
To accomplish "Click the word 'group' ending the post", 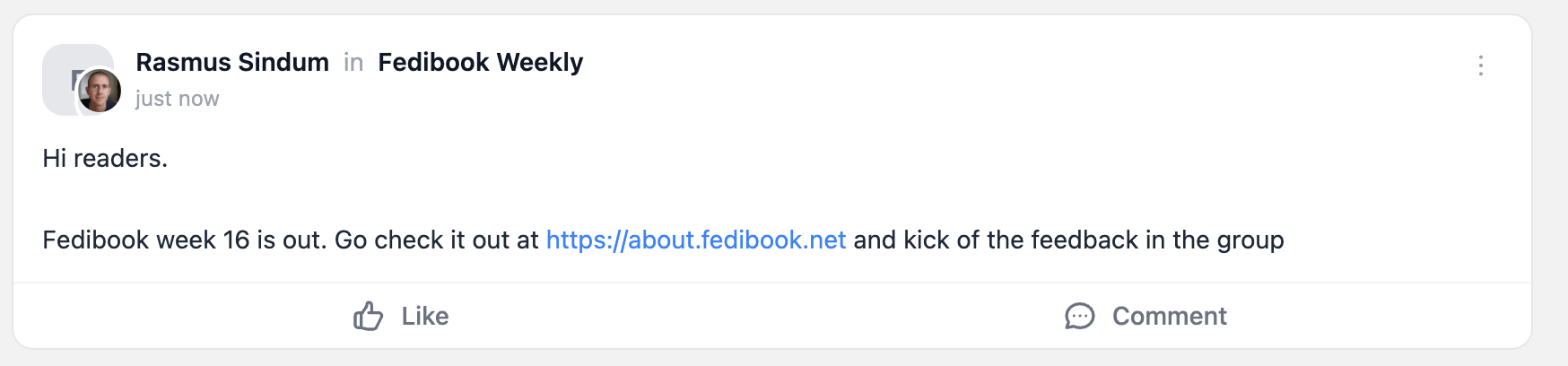I will point(1250,241).
